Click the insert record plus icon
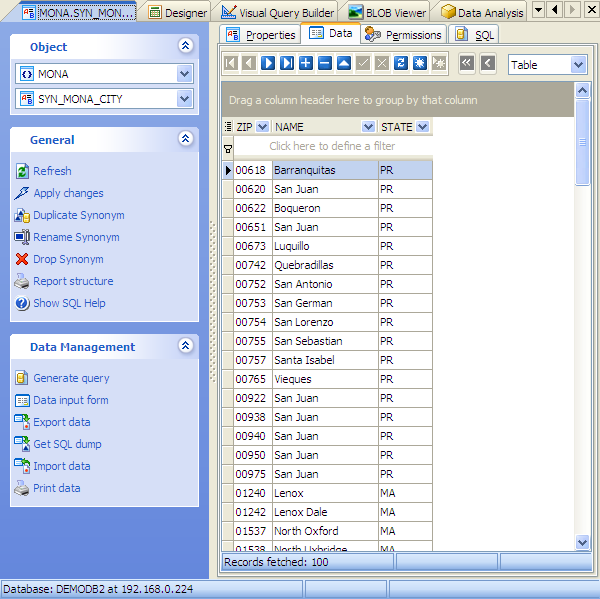 point(306,64)
